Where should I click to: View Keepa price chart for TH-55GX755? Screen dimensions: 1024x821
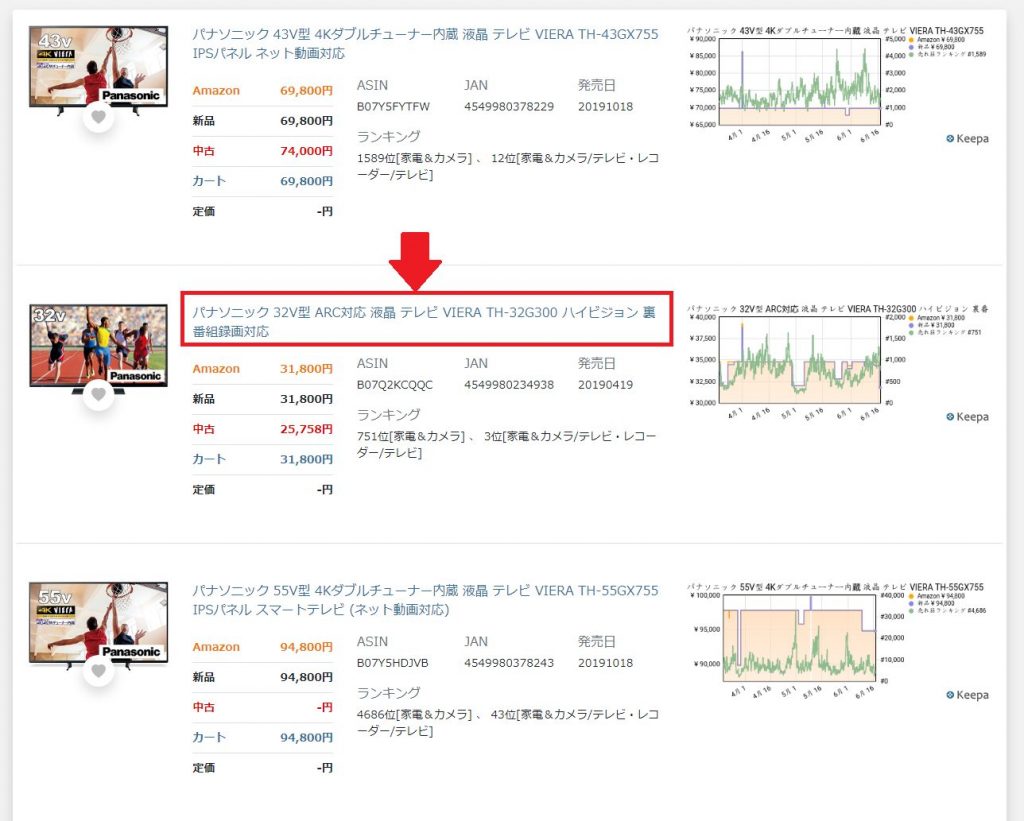click(837, 640)
